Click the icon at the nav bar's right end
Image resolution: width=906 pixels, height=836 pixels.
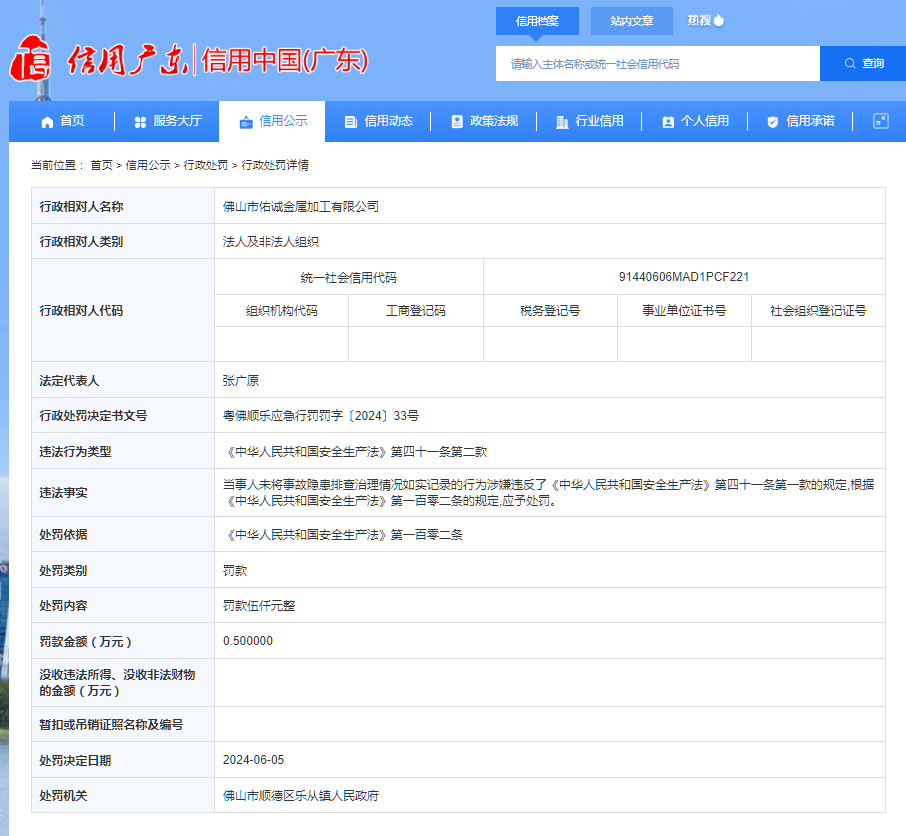pos(880,121)
